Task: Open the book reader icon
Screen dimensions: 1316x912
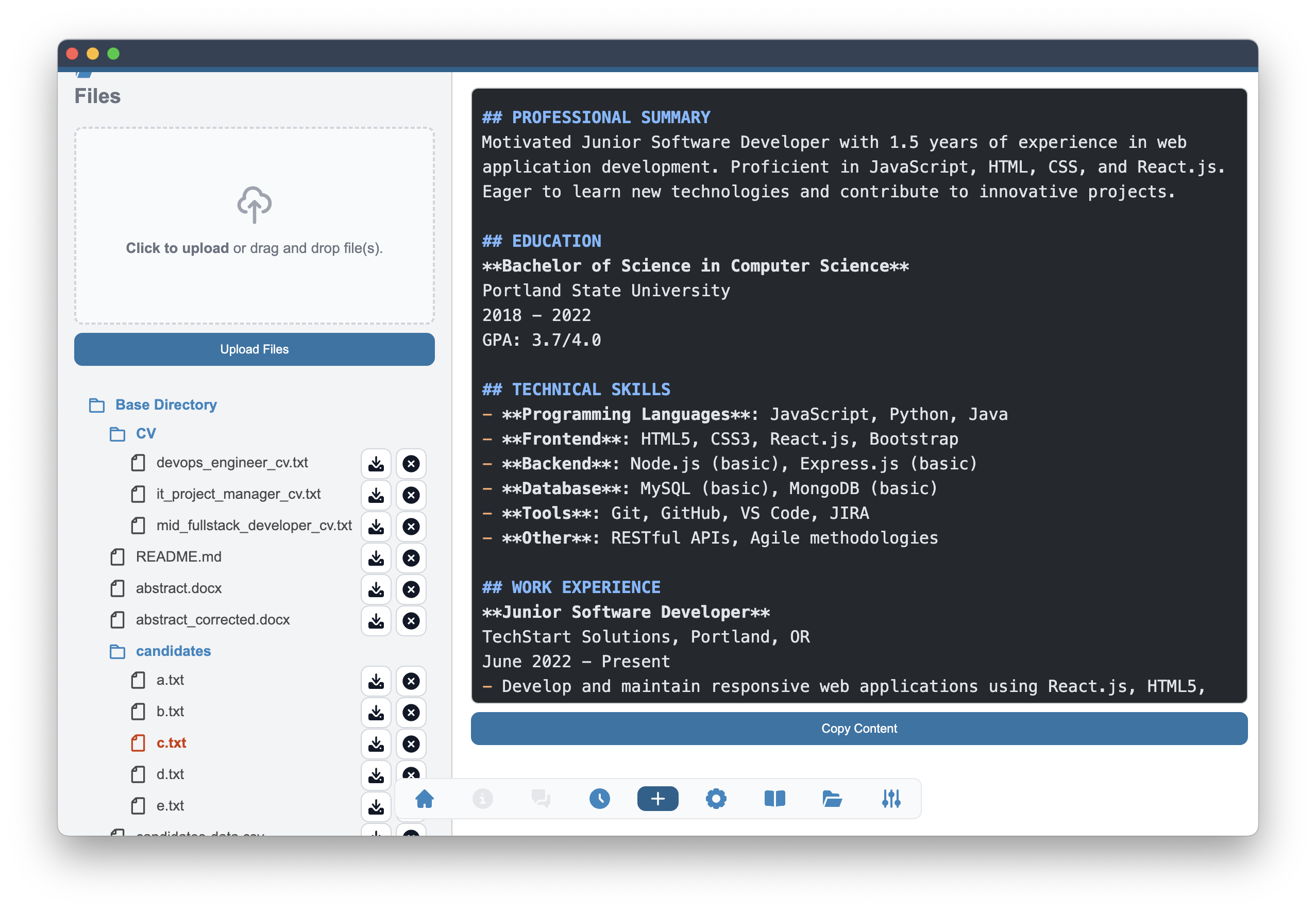Action: [x=774, y=798]
